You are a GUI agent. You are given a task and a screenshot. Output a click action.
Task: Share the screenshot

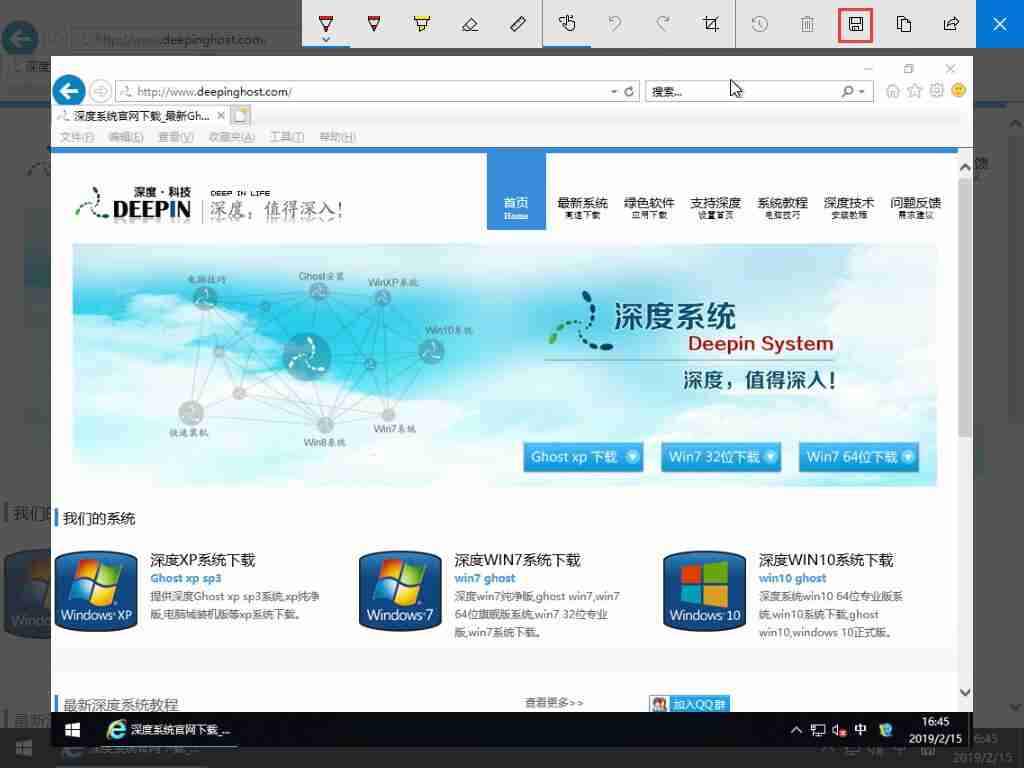tap(951, 24)
